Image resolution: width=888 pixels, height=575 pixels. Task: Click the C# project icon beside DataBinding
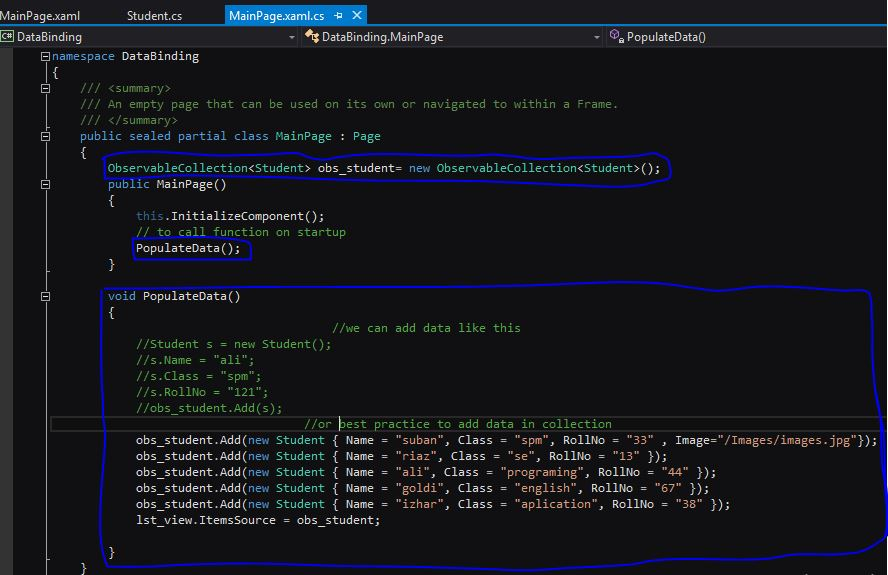pos(7,37)
